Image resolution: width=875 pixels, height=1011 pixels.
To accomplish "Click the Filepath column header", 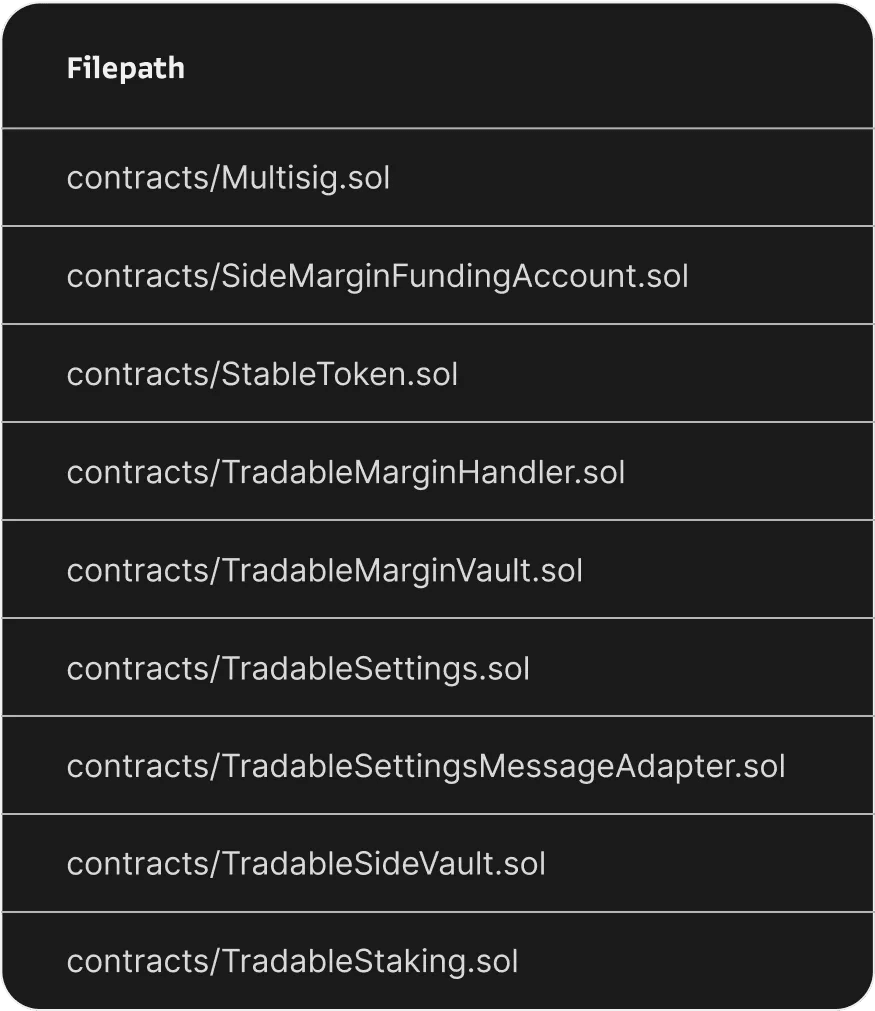I will click(126, 68).
